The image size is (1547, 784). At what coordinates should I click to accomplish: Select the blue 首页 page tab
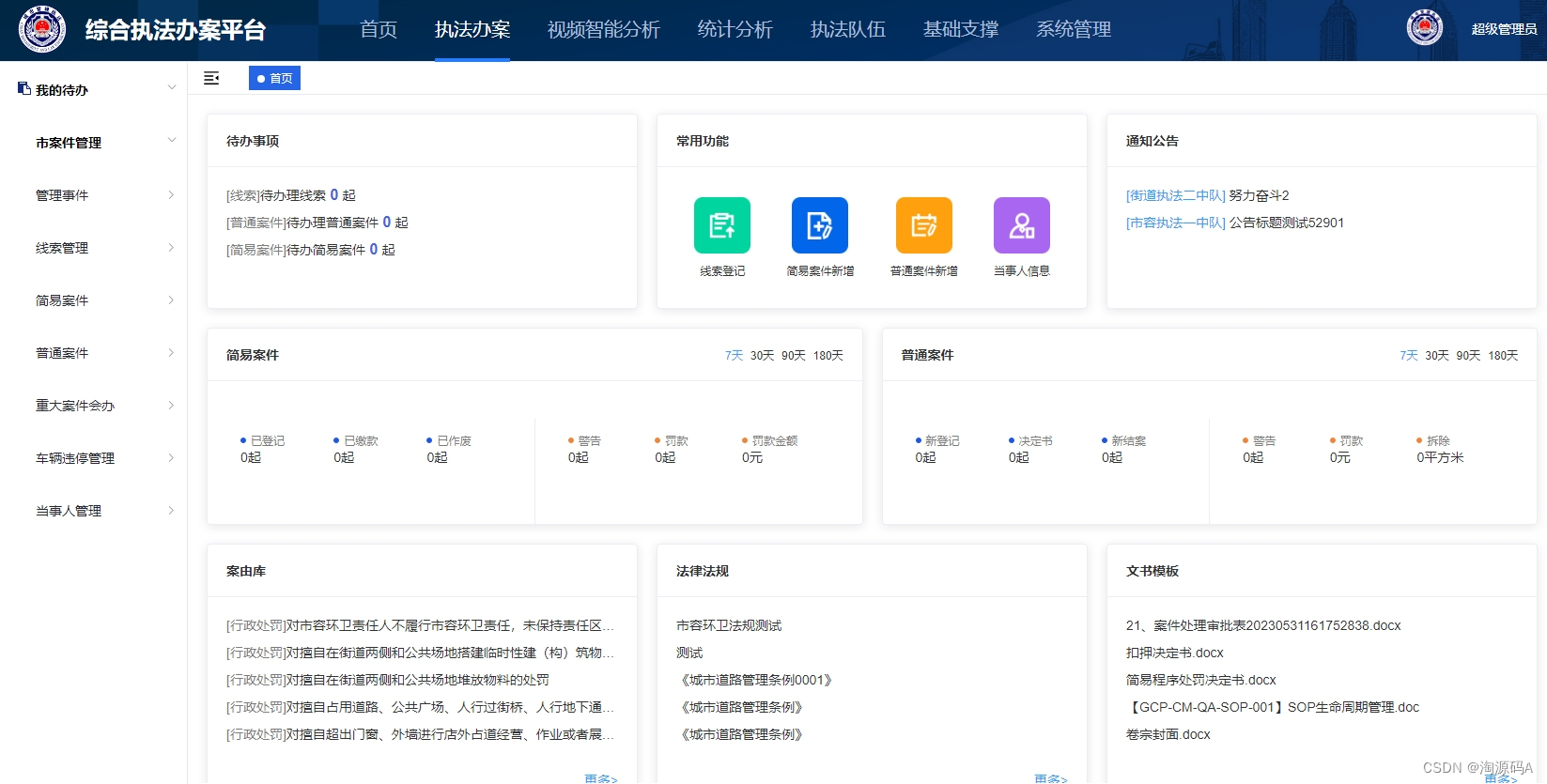click(x=274, y=78)
